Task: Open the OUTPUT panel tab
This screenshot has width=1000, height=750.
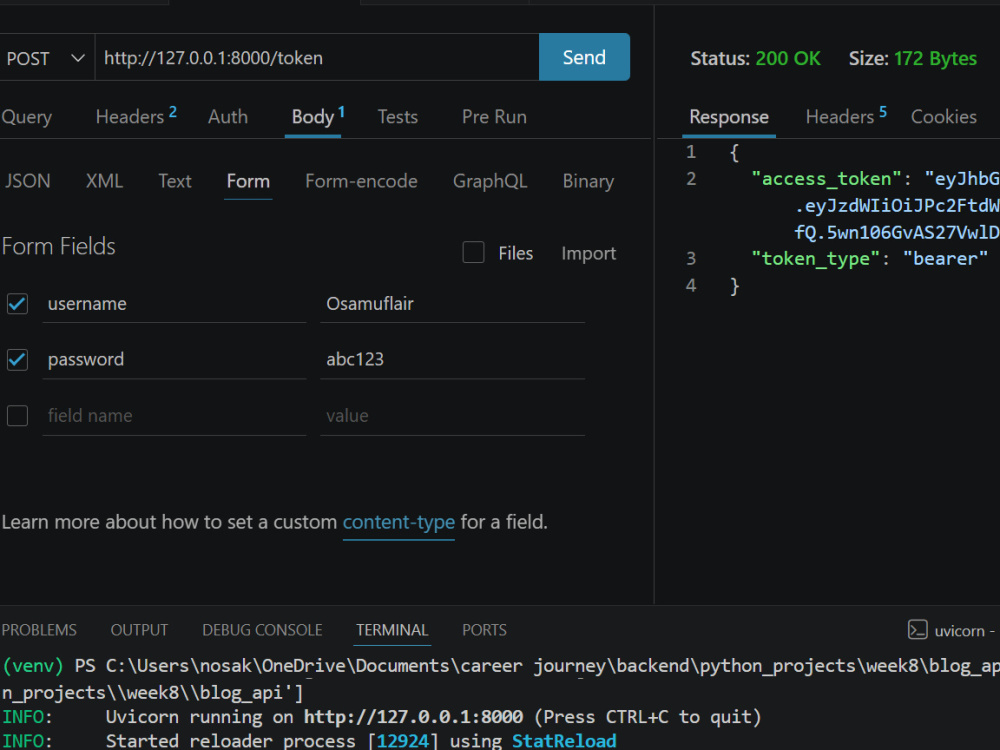Action: pos(139,630)
